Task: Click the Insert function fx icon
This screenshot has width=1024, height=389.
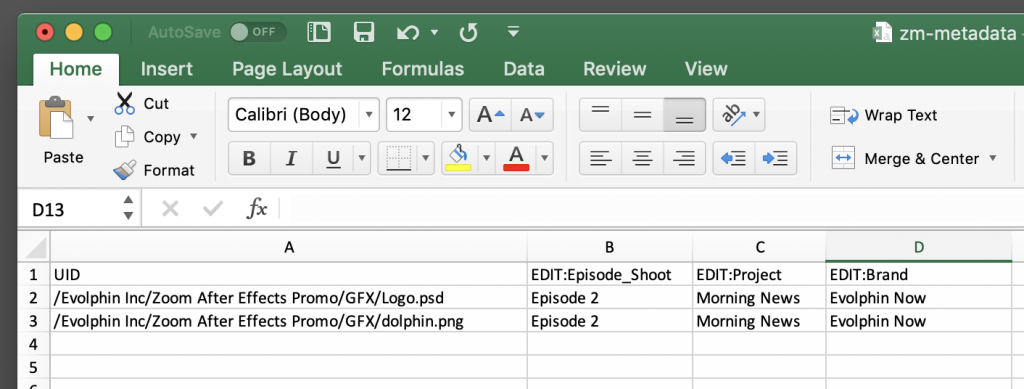Action: (257, 209)
